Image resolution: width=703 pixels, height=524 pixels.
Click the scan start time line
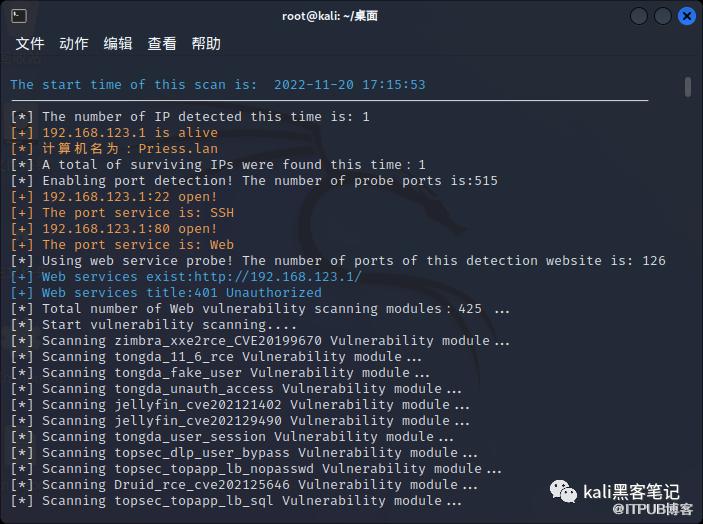(x=217, y=85)
